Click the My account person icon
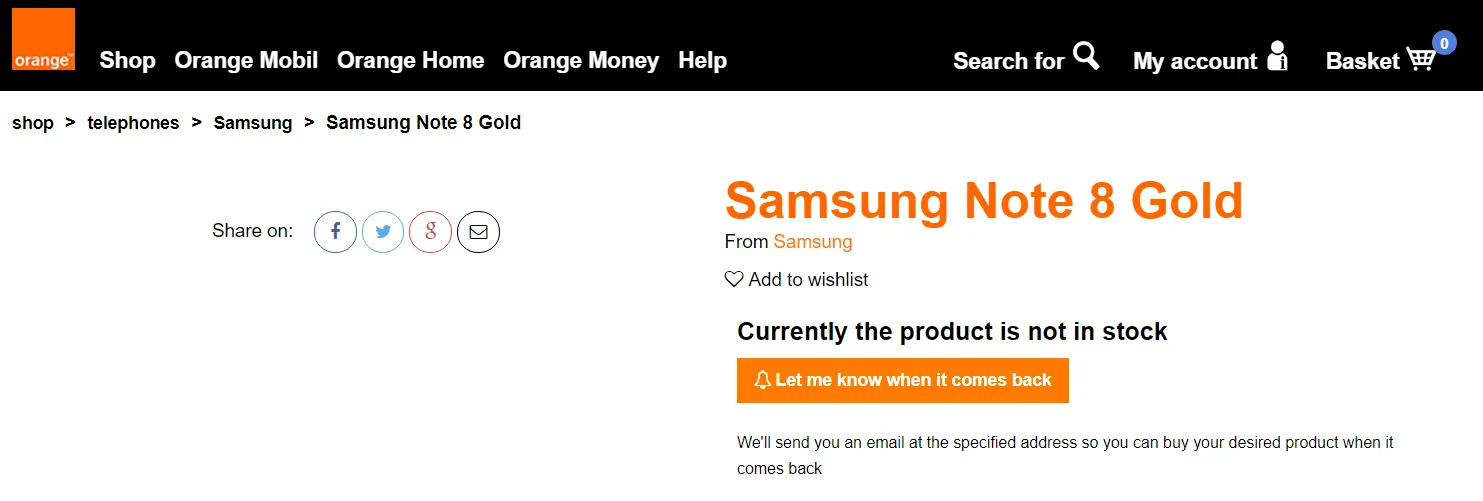The image size is (1483, 501). (1277, 56)
